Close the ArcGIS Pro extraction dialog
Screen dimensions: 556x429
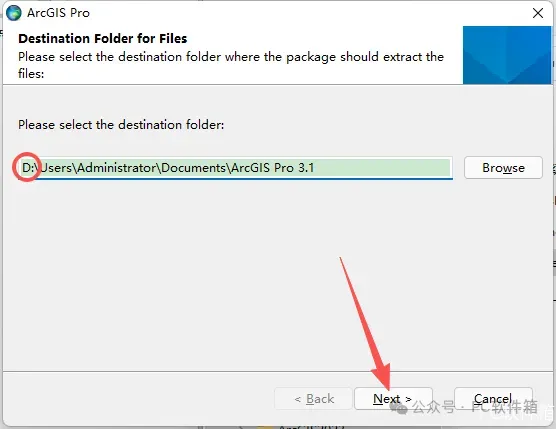tap(538, 13)
